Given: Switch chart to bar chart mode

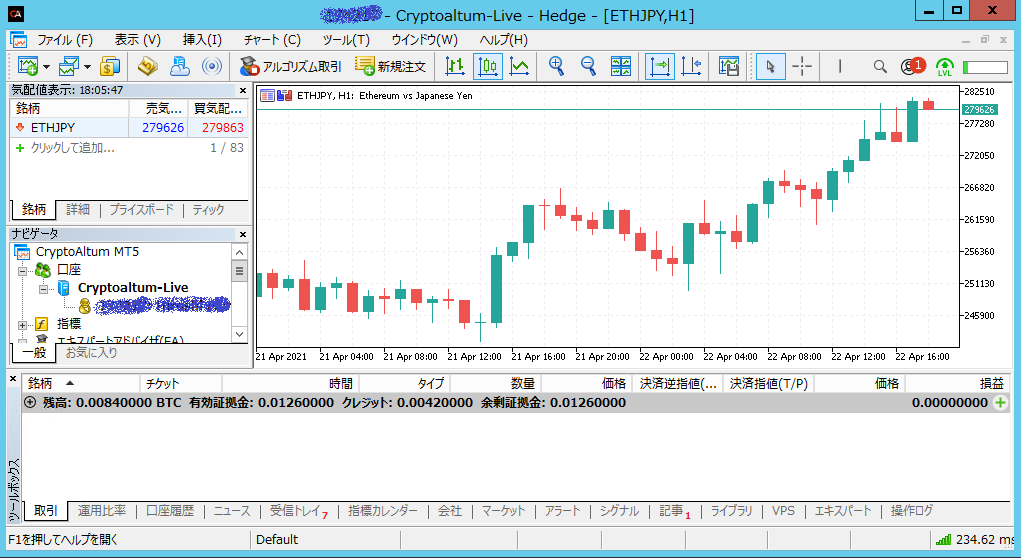Looking at the screenshot, I should [455, 66].
